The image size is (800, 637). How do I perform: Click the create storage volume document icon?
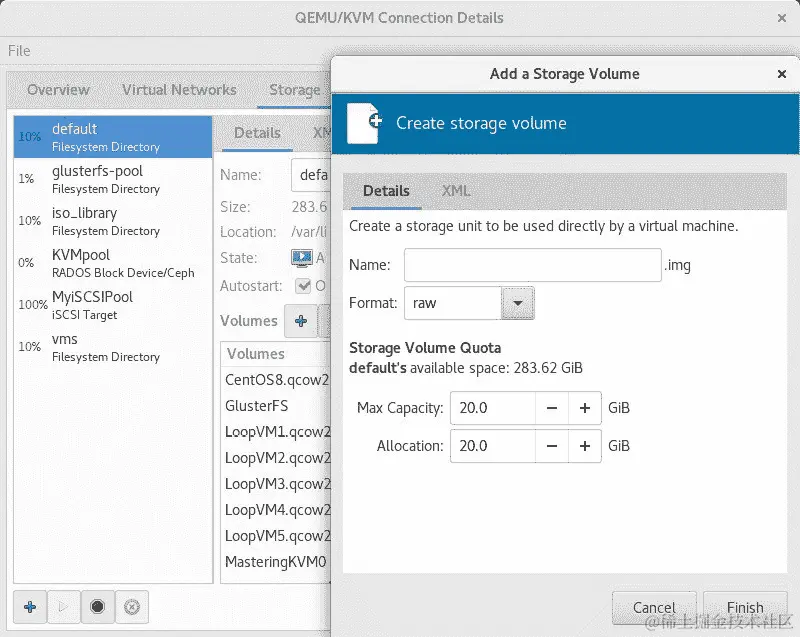click(364, 123)
